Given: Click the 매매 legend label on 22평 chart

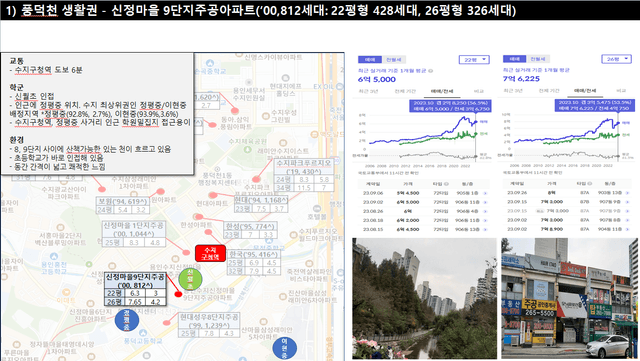Looking at the screenshot, I should [x=484, y=122].
